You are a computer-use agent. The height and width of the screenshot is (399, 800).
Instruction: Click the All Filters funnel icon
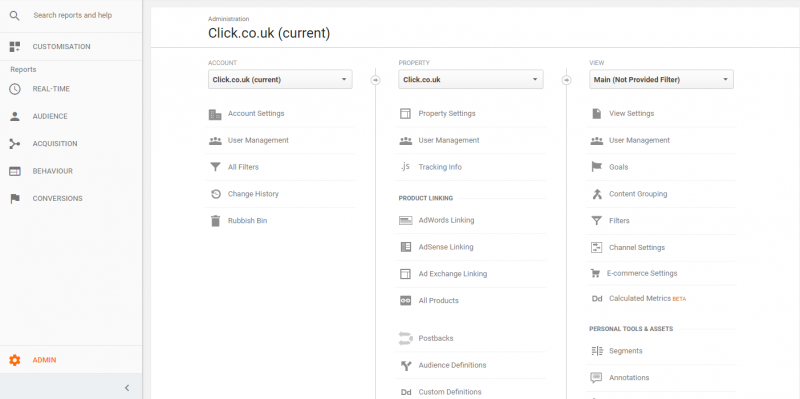pos(215,167)
